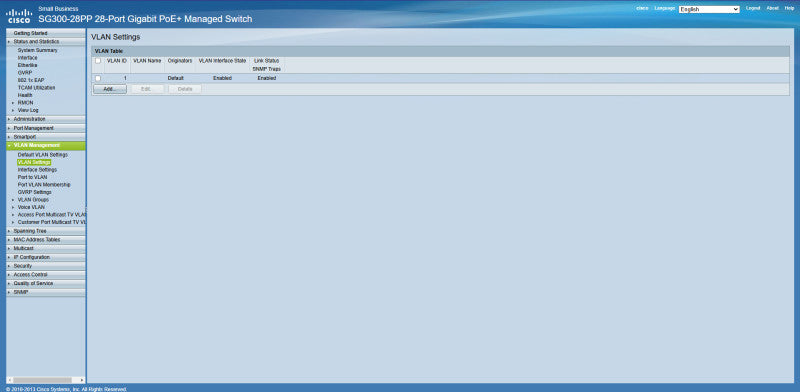Click the cisco username text in header
This screenshot has height=392, width=800.
[x=642, y=8]
